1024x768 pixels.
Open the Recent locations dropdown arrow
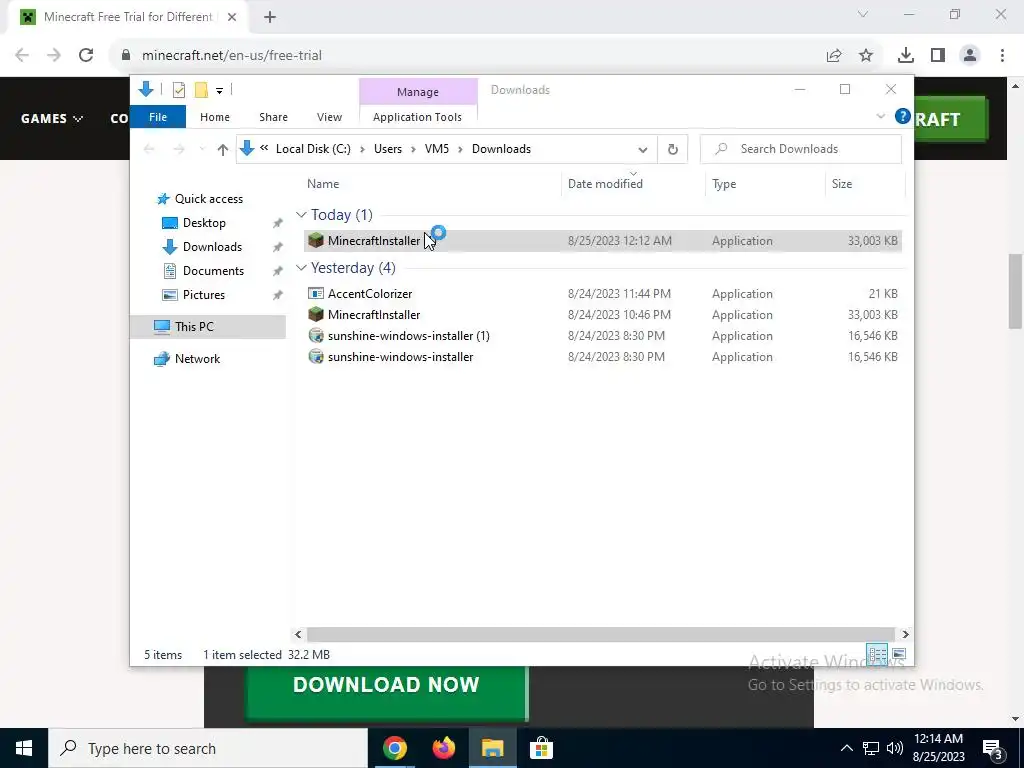pyautogui.click(x=202, y=150)
